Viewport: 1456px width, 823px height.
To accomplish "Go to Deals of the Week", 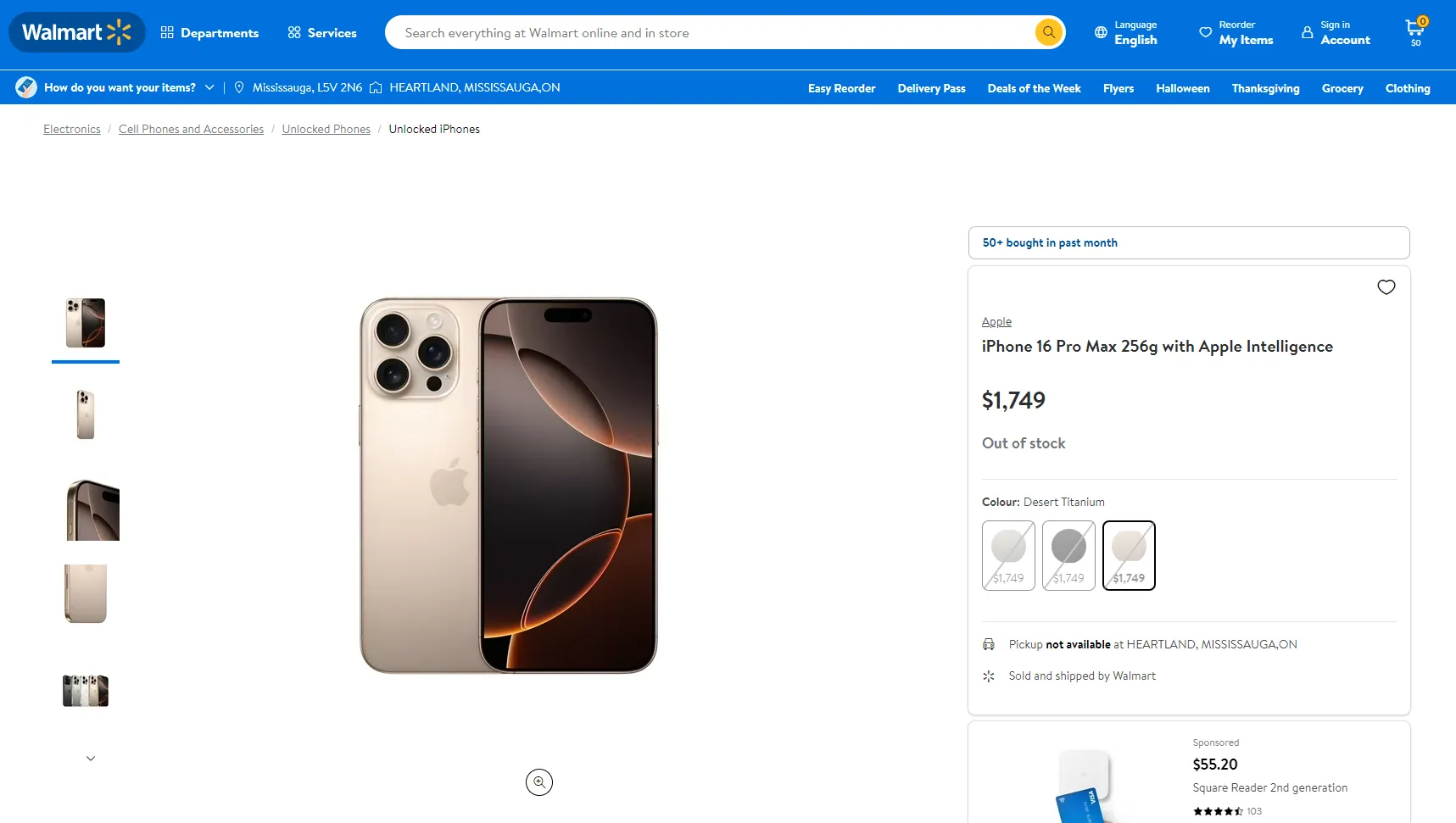I will click(1034, 89).
